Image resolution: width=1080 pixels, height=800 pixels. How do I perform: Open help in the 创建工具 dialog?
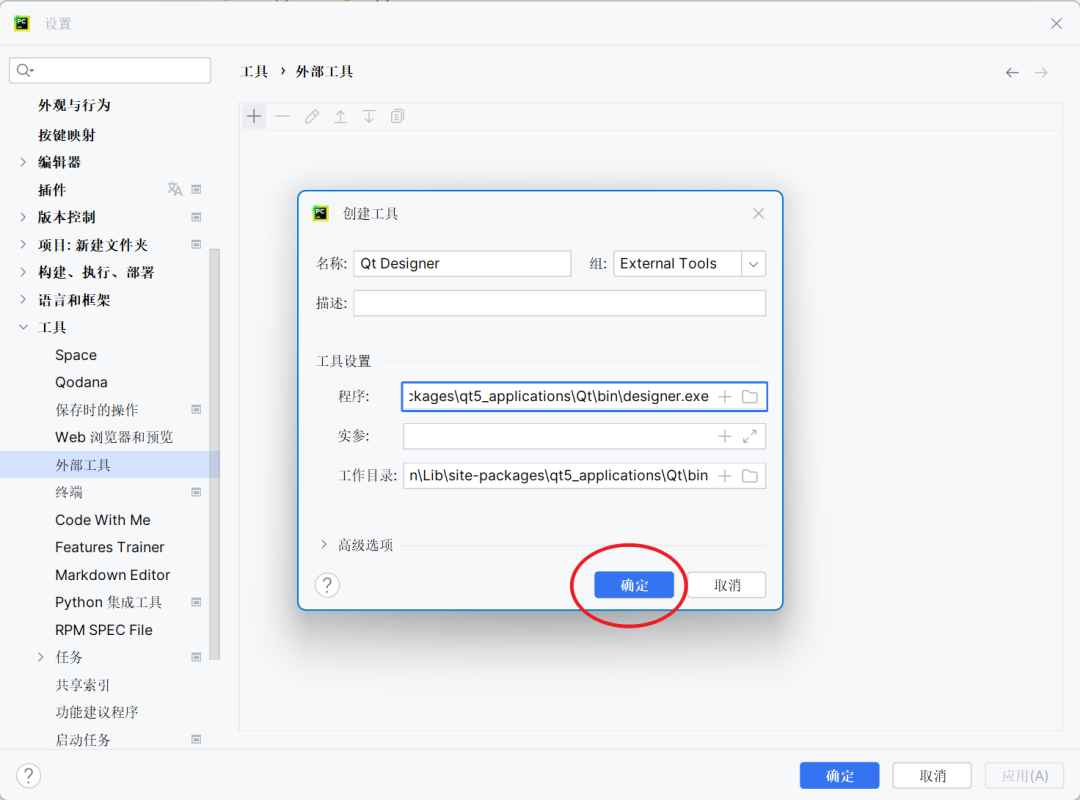327,585
